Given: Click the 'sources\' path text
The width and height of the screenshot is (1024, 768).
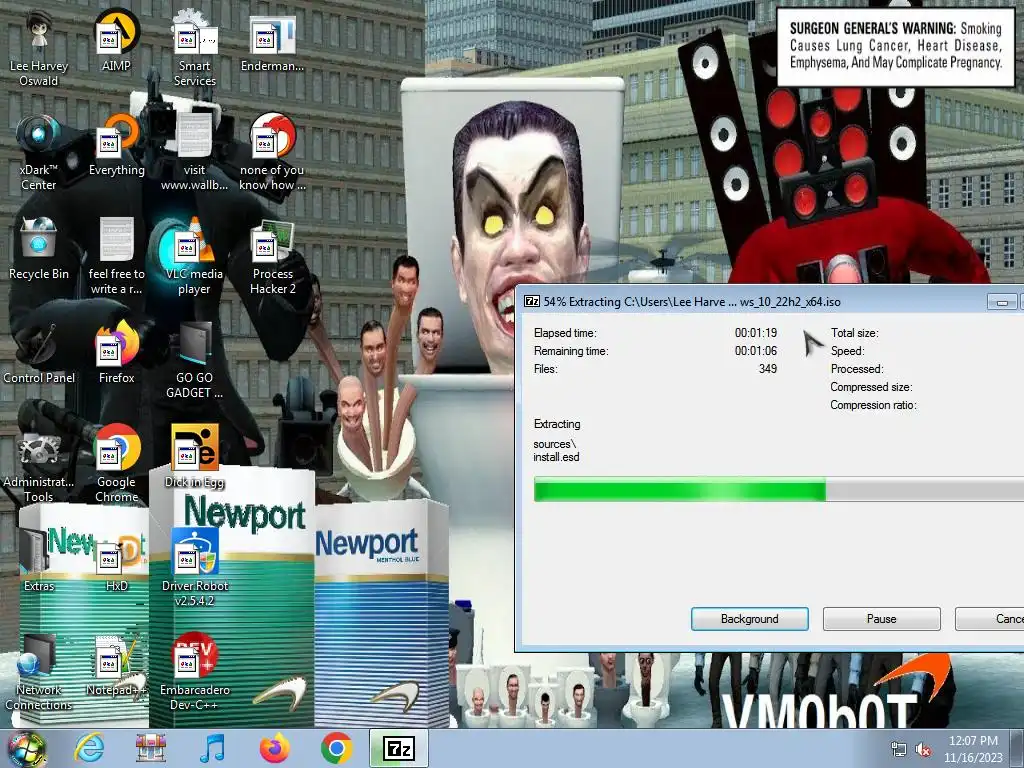Looking at the screenshot, I should pyautogui.click(x=554, y=444).
